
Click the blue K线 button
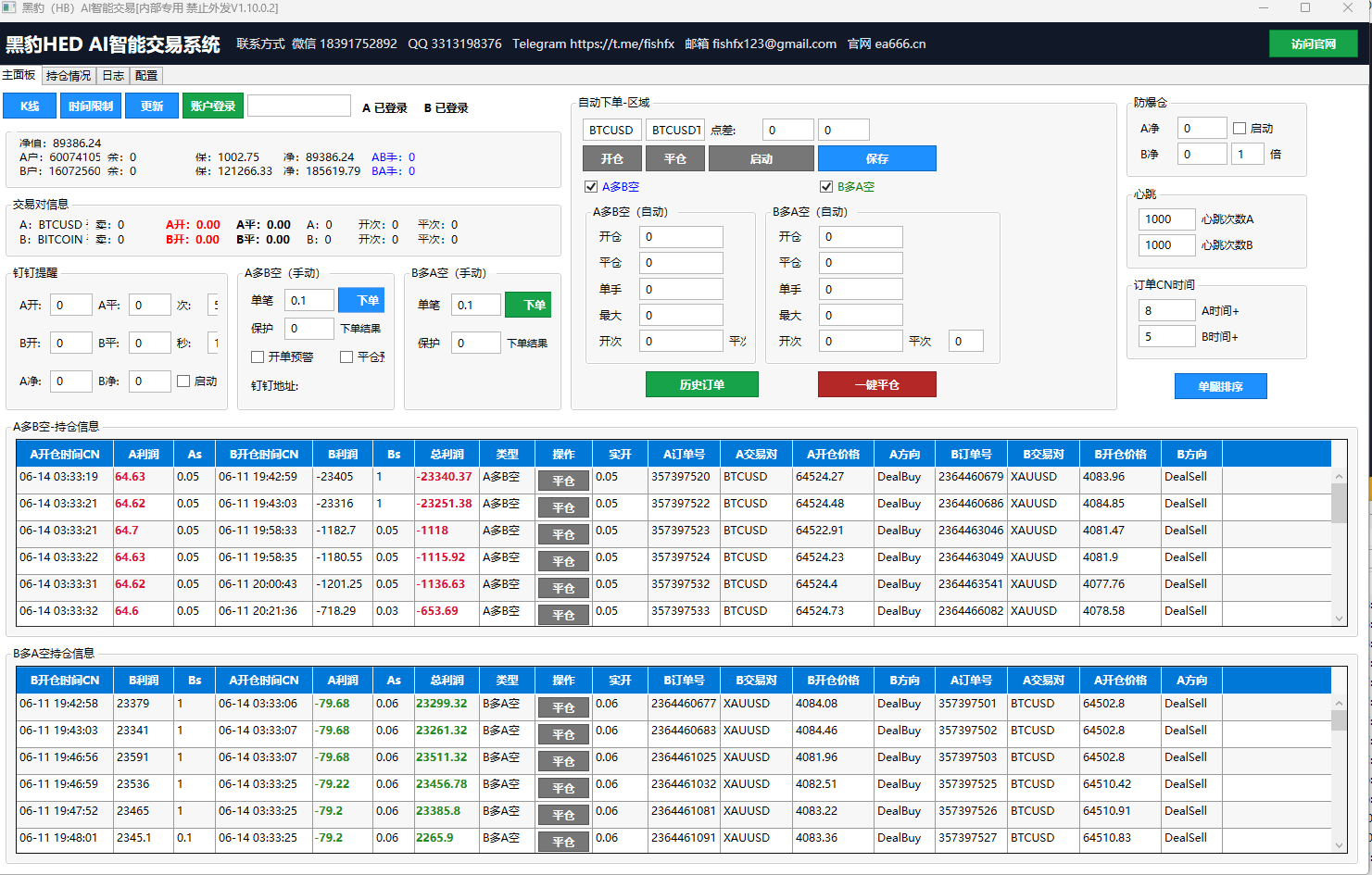(x=30, y=106)
